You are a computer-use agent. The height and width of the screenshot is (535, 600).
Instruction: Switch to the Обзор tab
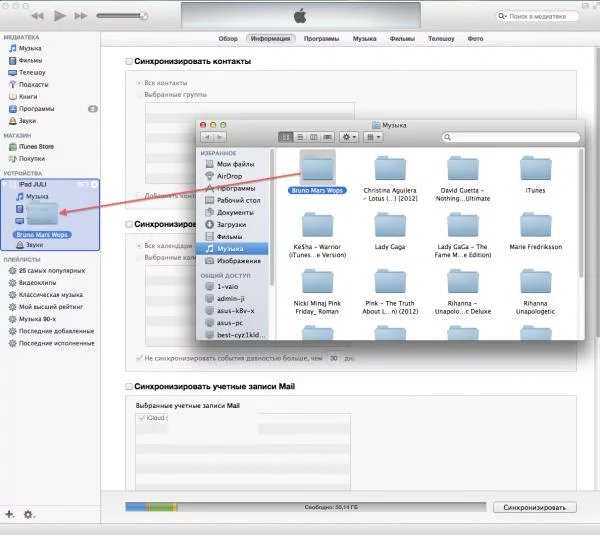pos(228,39)
